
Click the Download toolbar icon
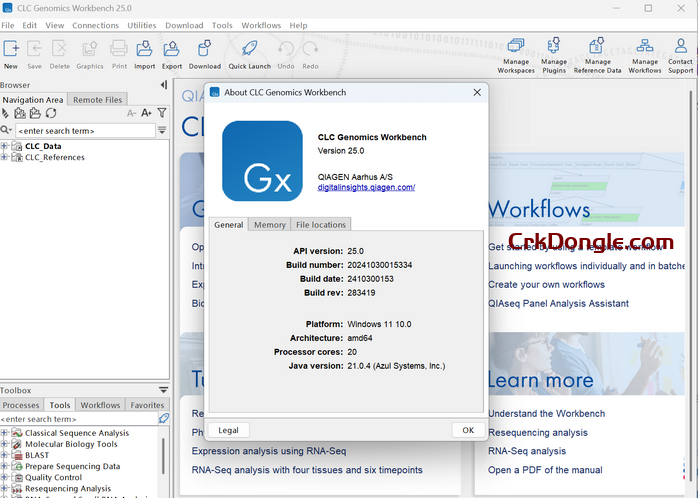(x=204, y=54)
